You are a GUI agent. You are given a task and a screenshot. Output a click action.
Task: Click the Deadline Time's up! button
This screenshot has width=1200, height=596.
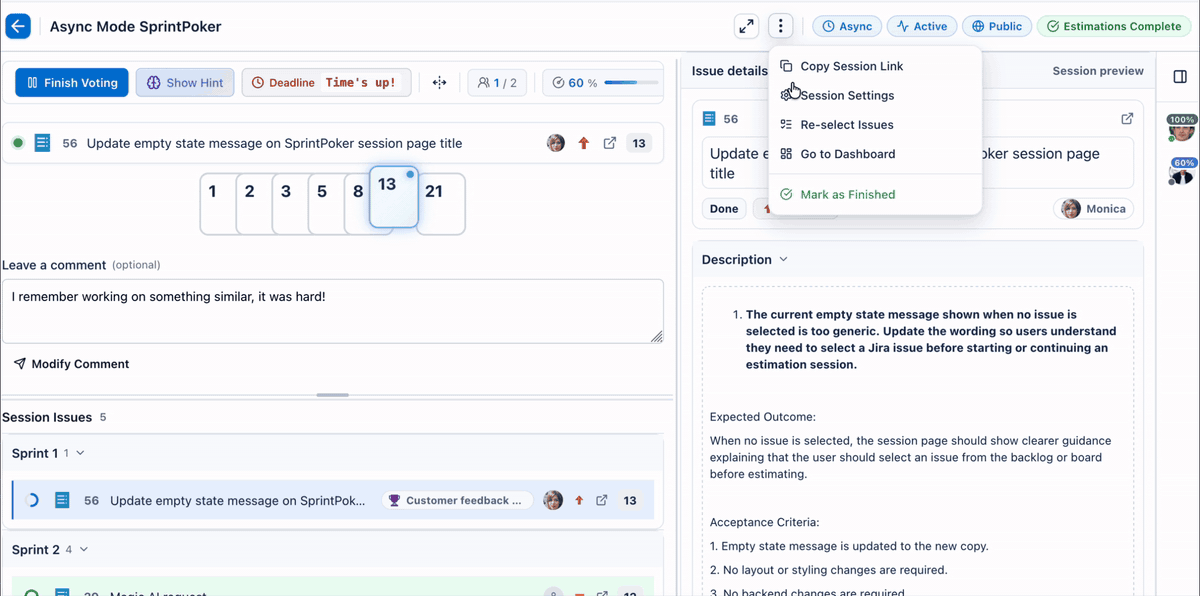[326, 83]
